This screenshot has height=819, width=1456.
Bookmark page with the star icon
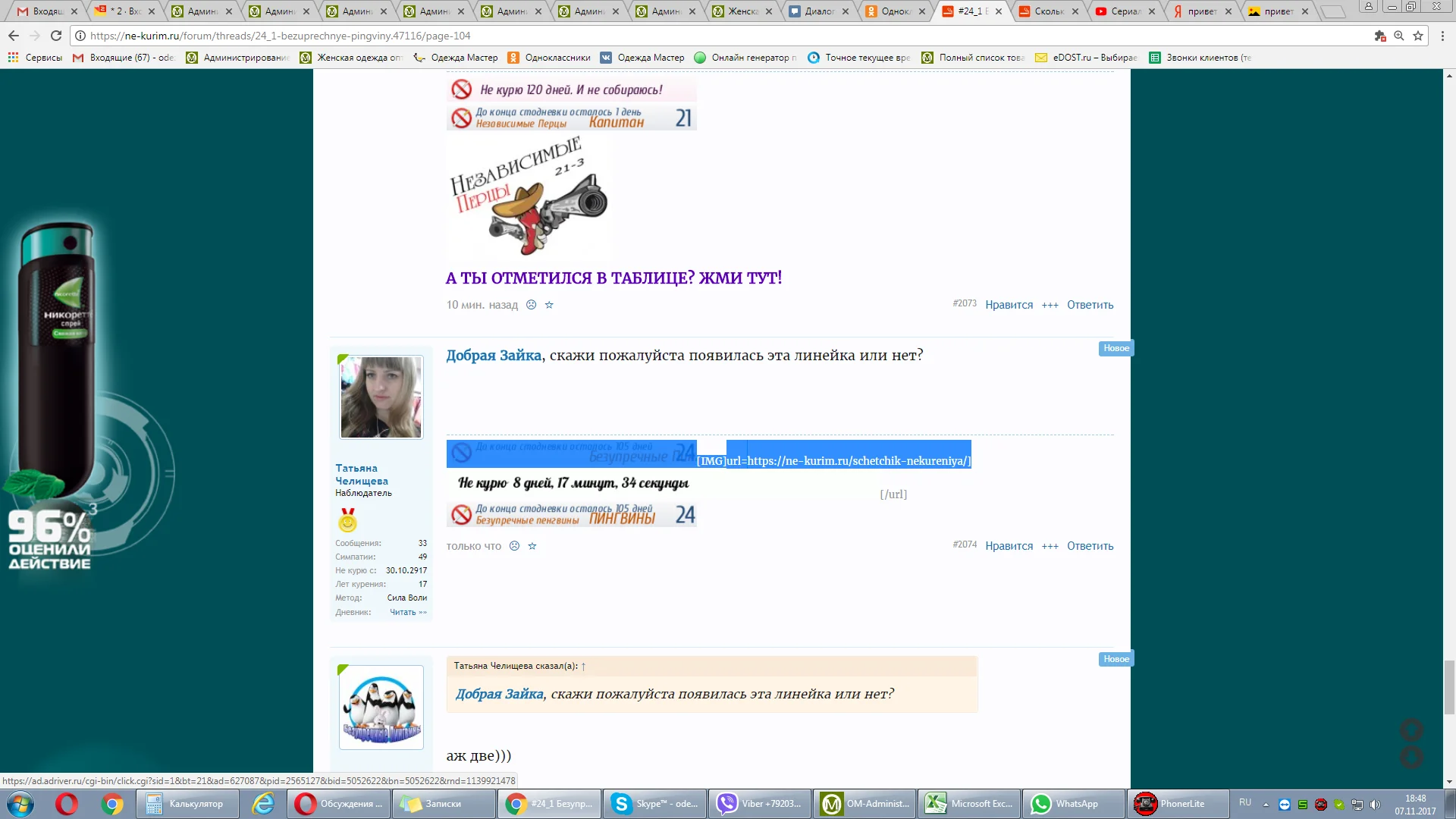click(x=1418, y=36)
